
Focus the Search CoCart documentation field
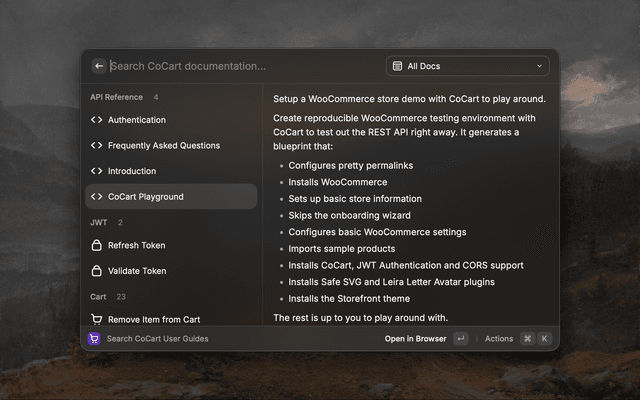point(245,66)
